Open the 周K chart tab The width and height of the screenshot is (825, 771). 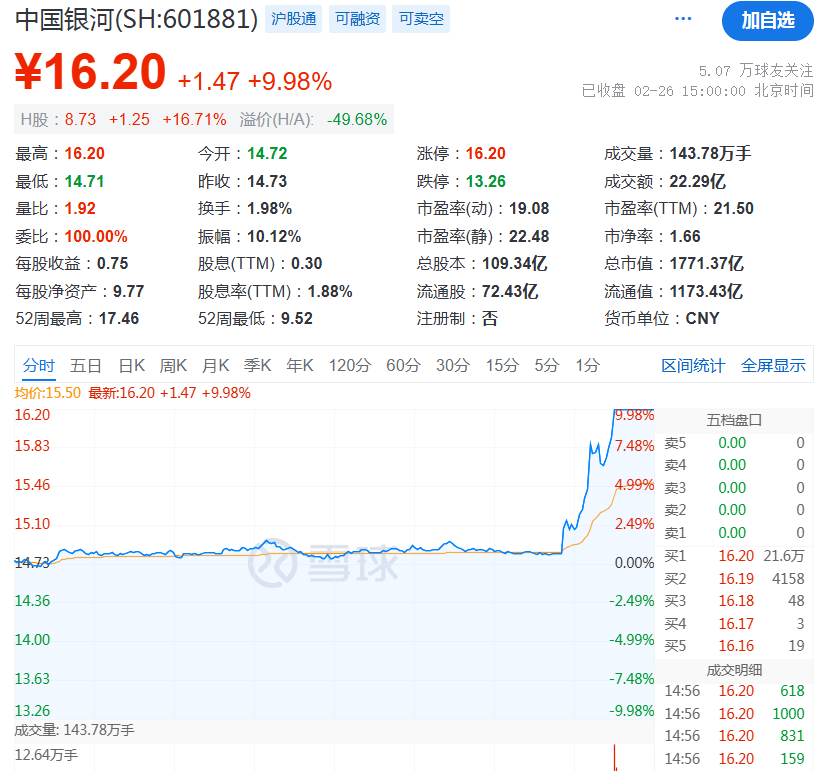(173, 365)
